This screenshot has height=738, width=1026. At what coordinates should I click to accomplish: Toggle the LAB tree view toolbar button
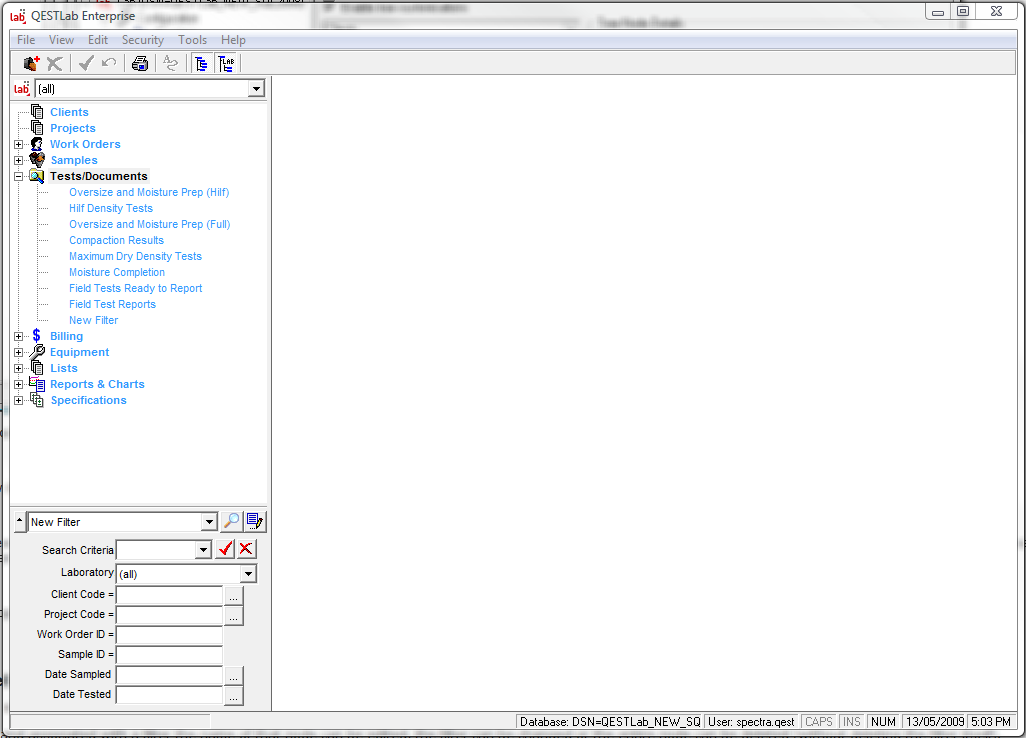(x=226, y=64)
